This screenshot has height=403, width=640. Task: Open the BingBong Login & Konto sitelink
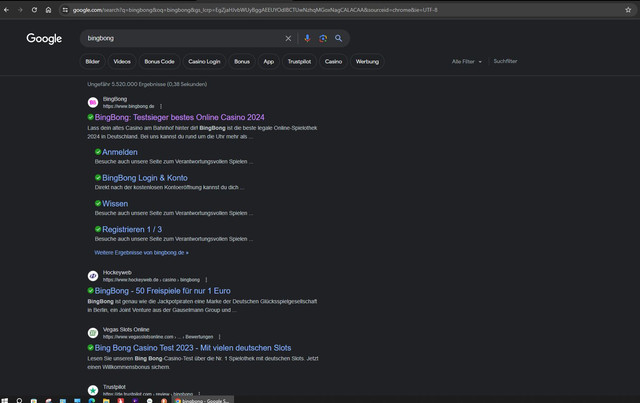[145, 178]
